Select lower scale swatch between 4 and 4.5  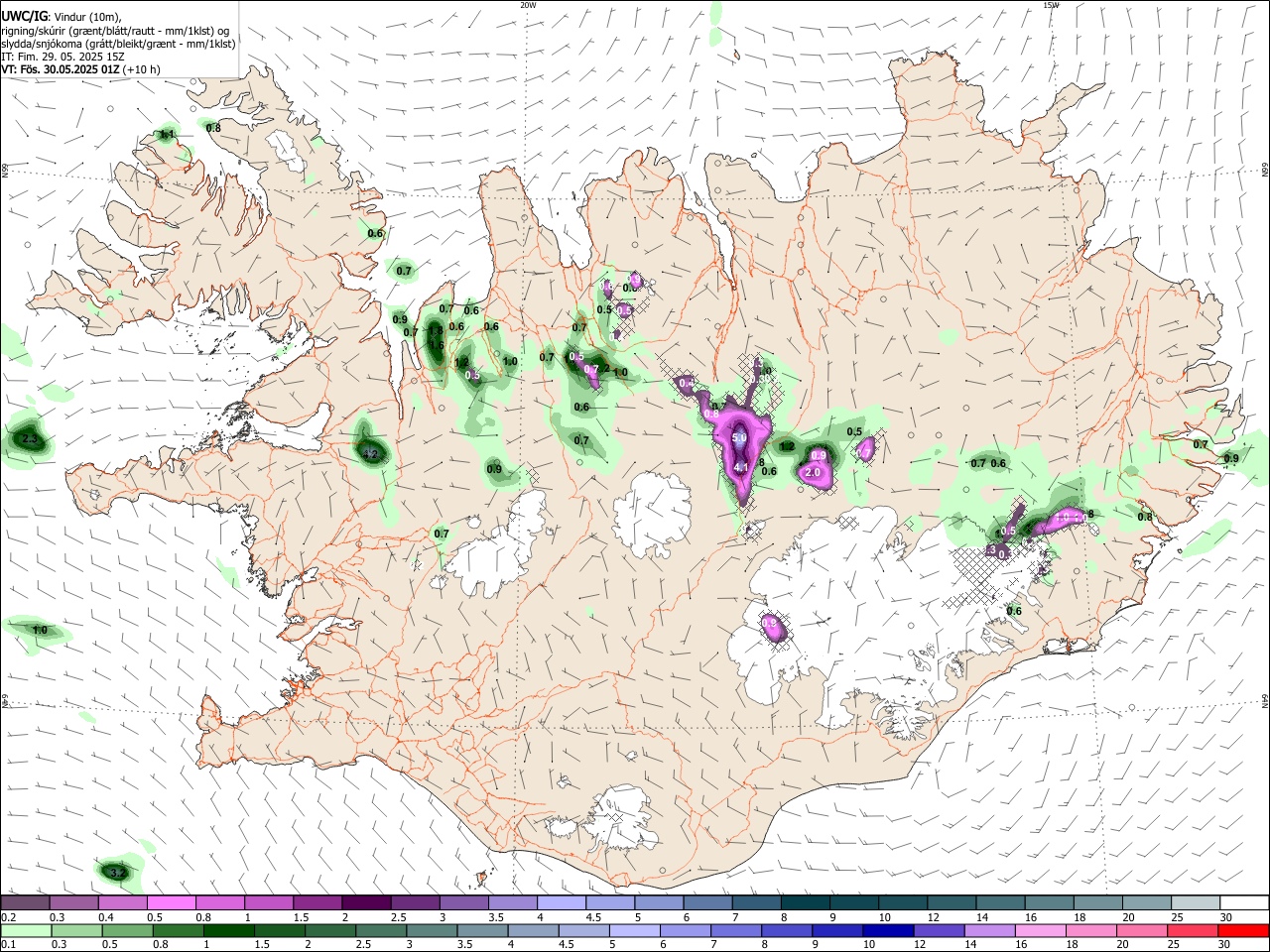coord(533,930)
